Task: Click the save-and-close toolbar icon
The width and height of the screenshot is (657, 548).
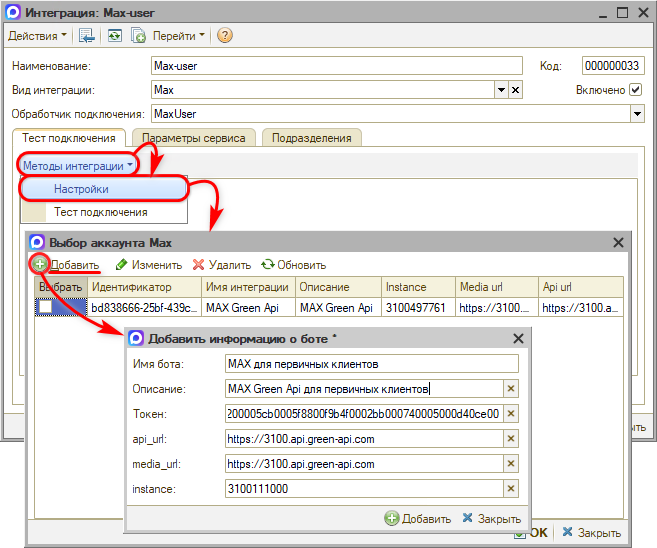Action: [87, 36]
